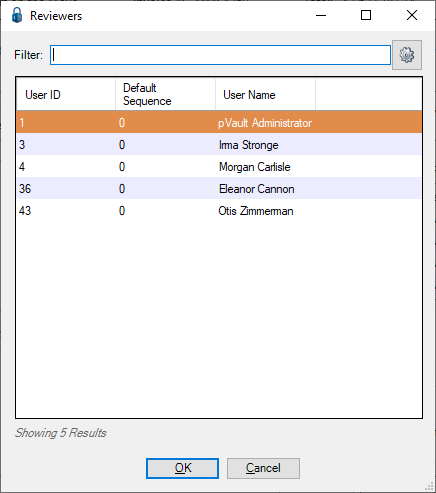This screenshot has height=493, width=436.
Task: Click Default Sequence value in Otis Zimmerman row
Action: (122, 211)
